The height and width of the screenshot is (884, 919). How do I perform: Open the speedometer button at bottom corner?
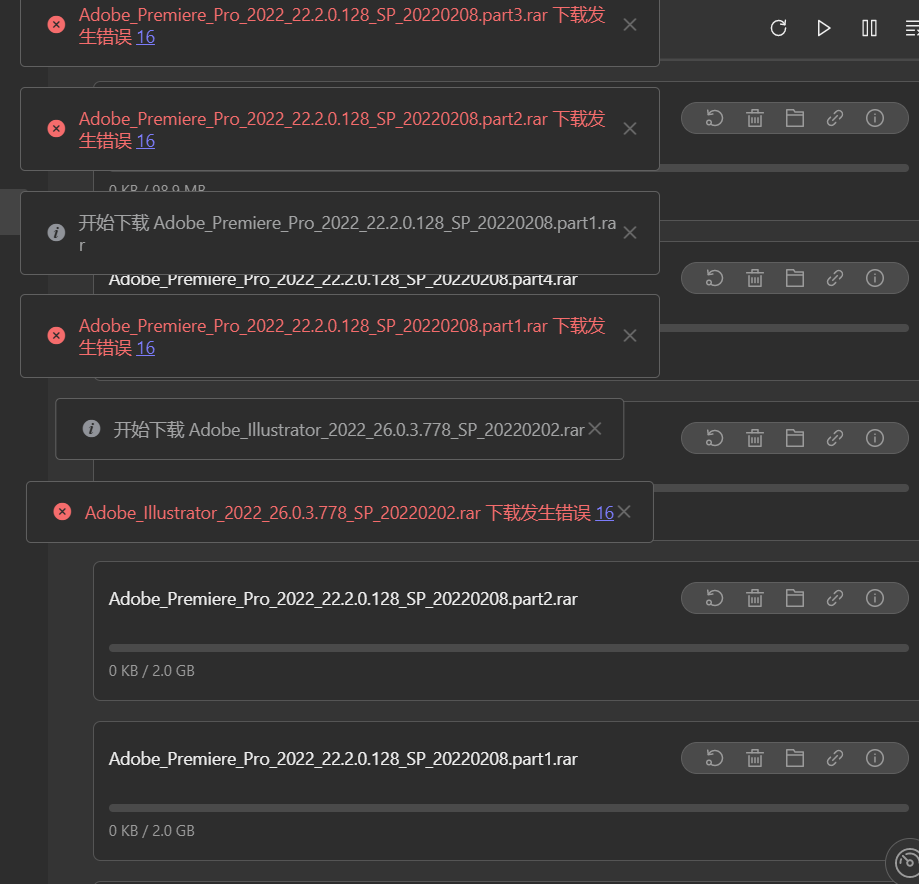(x=906, y=862)
